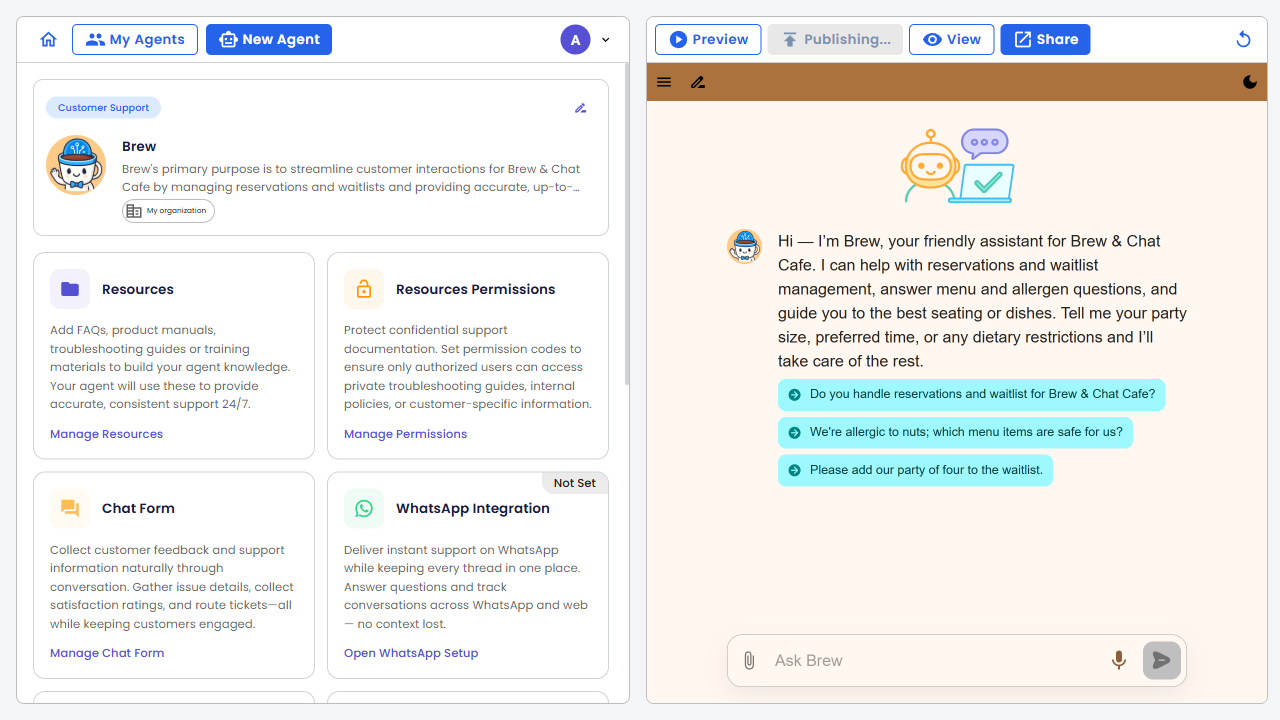
Task: Share the agent
Action: point(1045,40)
